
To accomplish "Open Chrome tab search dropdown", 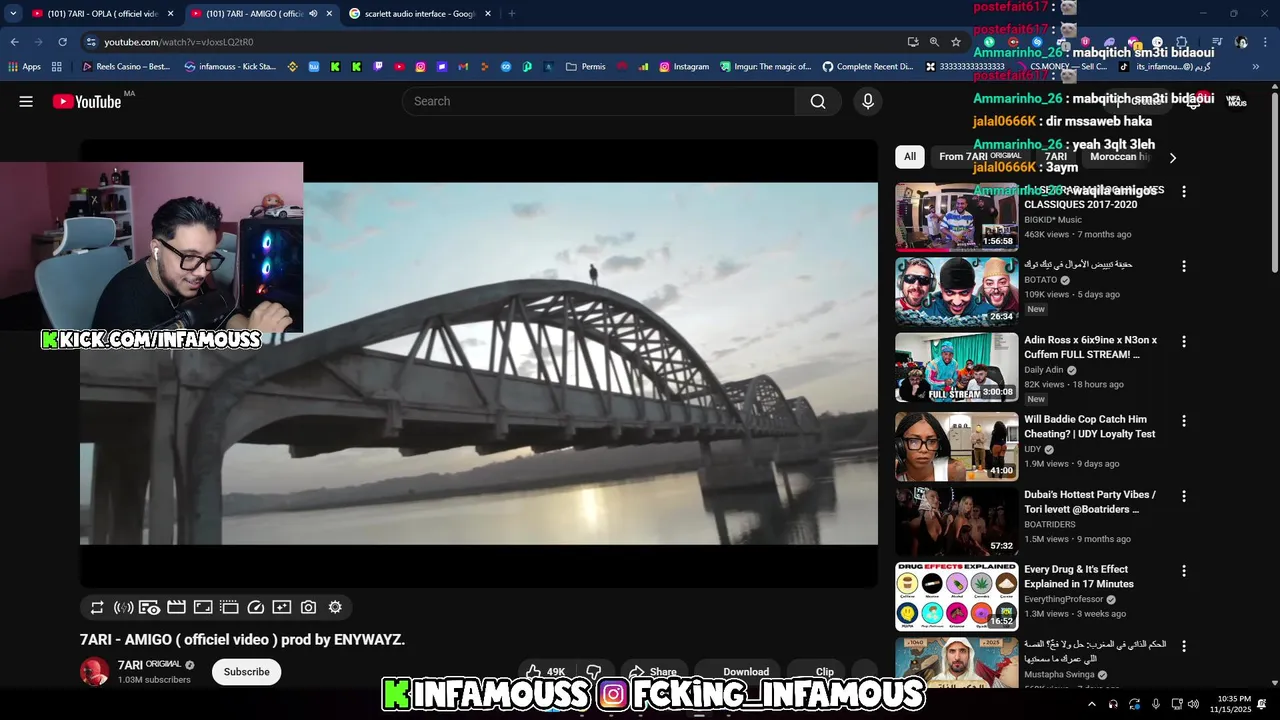I will 13,14.
